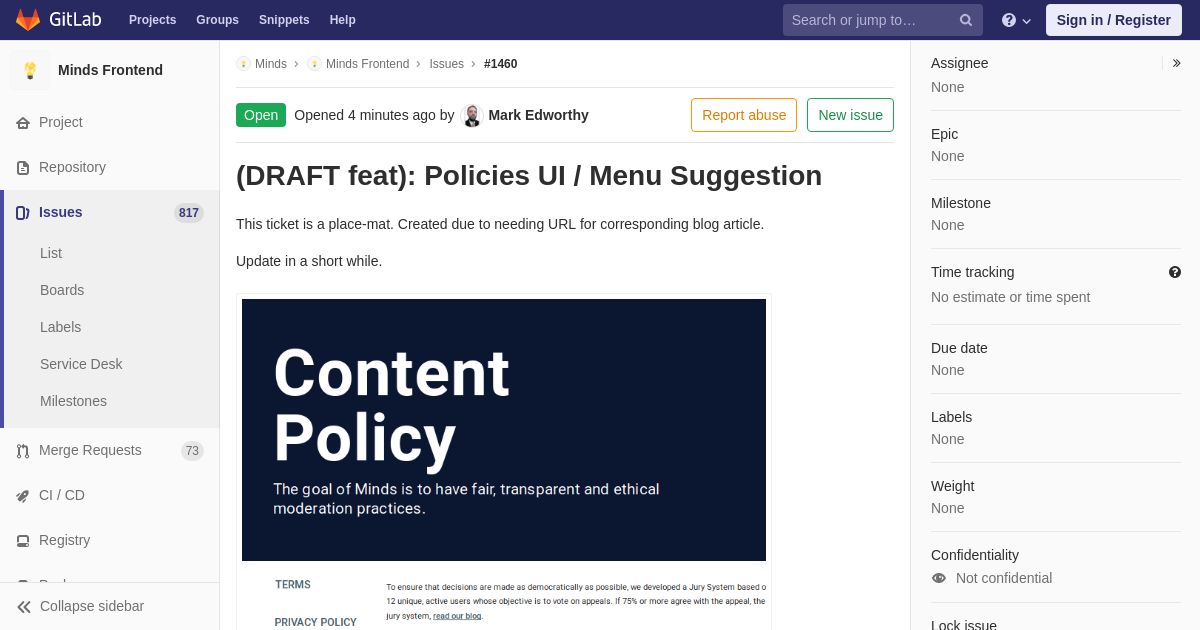Click the Repository file icon

23,168
